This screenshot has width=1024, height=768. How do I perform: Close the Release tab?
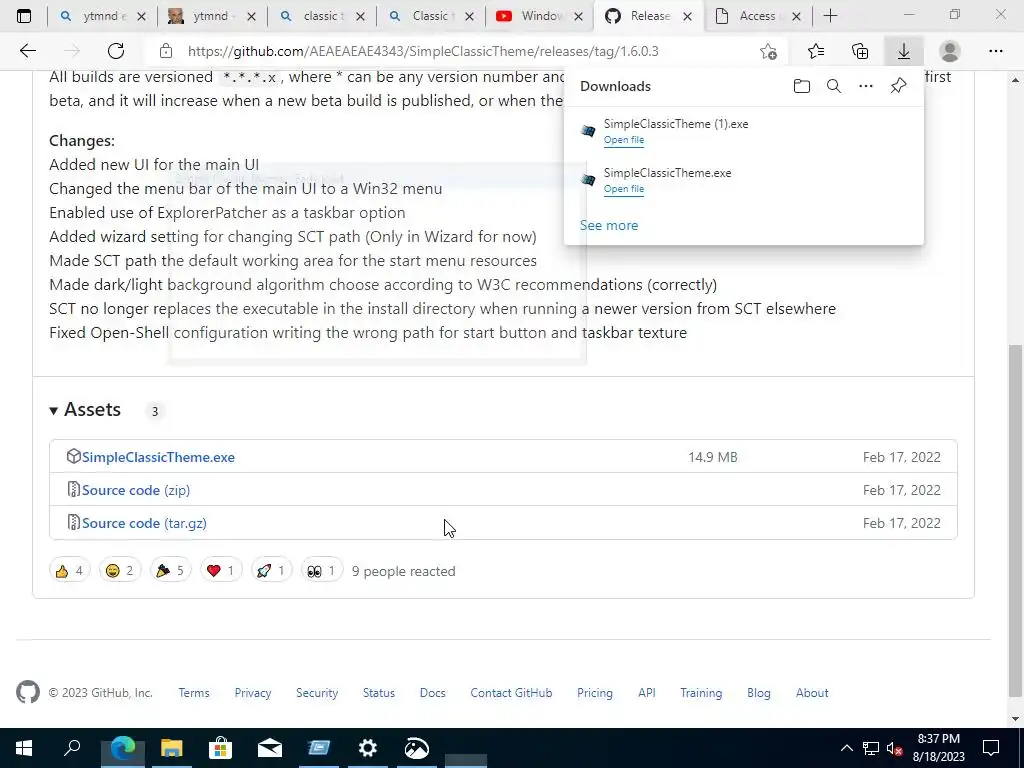(x=687, y=16)
